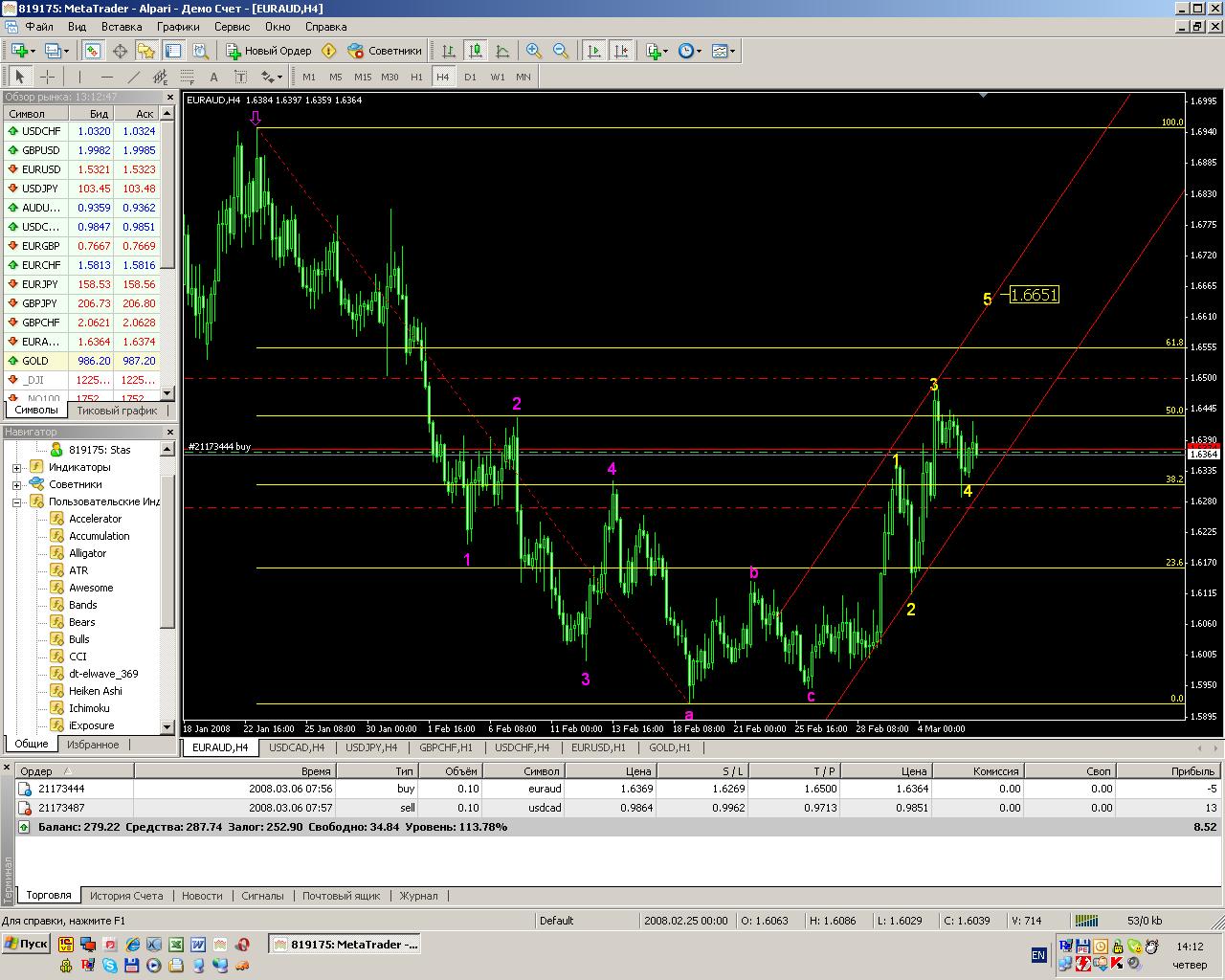Zoom out of the chart
The height and width of the screenshot is (980, 1225).
click(561, 51)
